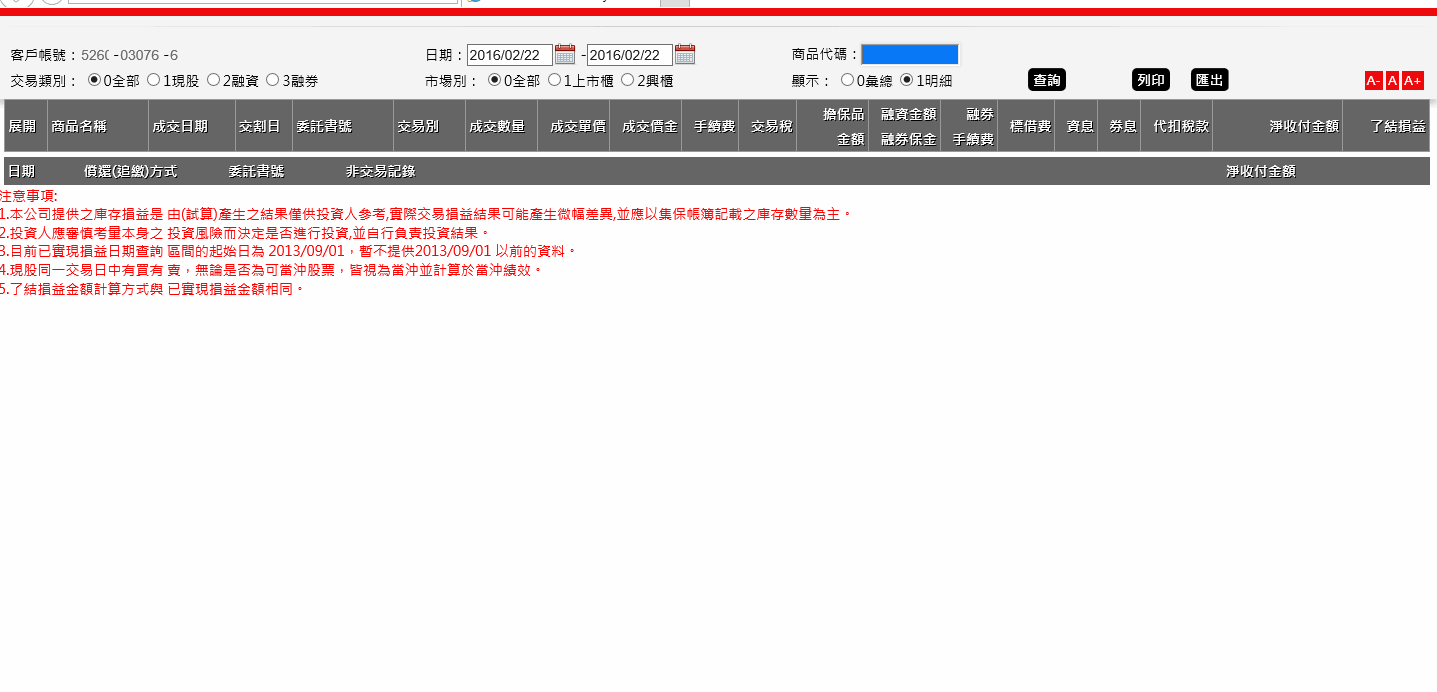Select 1現股 transaction type radio
This screenshot has height=692, width=1437.
coord(154,80)
